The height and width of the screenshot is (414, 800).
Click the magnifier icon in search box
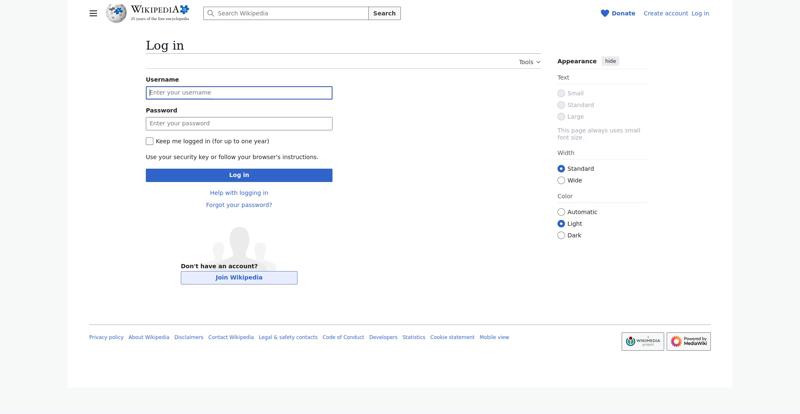pyautogui.click(x=211, y=13)
